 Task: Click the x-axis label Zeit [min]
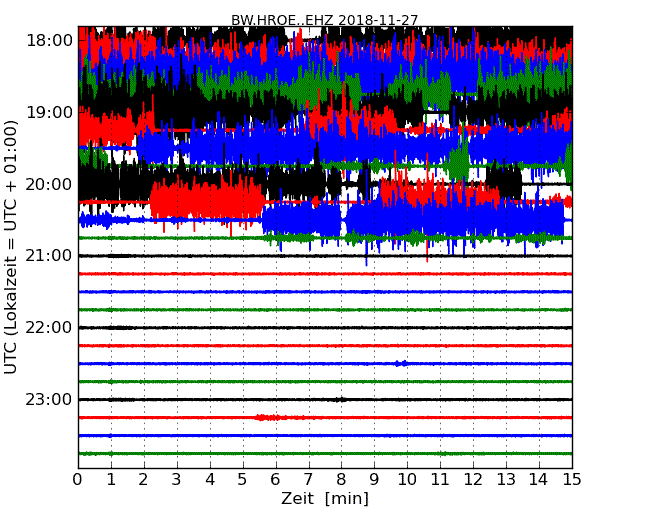tap(325, 498)
